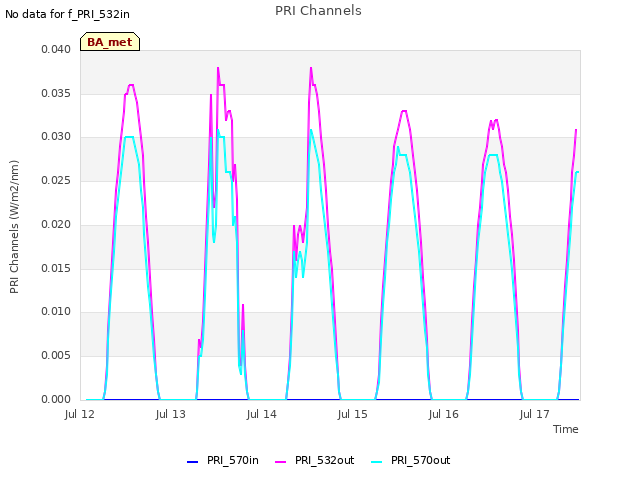Click the 'Time' x-axis label
Image resolution: width=640 pixels, height=480 pixels.
[x=566, y=429]
